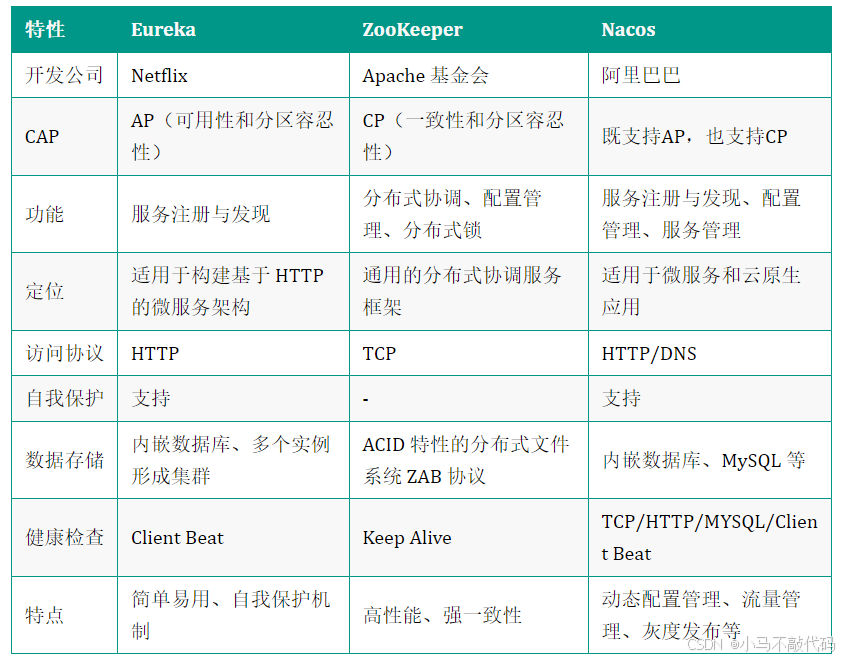Click the 通用的分布式协调服务框架 cell
The width and height of the screenshot is (847, 660).
point(469,292)
